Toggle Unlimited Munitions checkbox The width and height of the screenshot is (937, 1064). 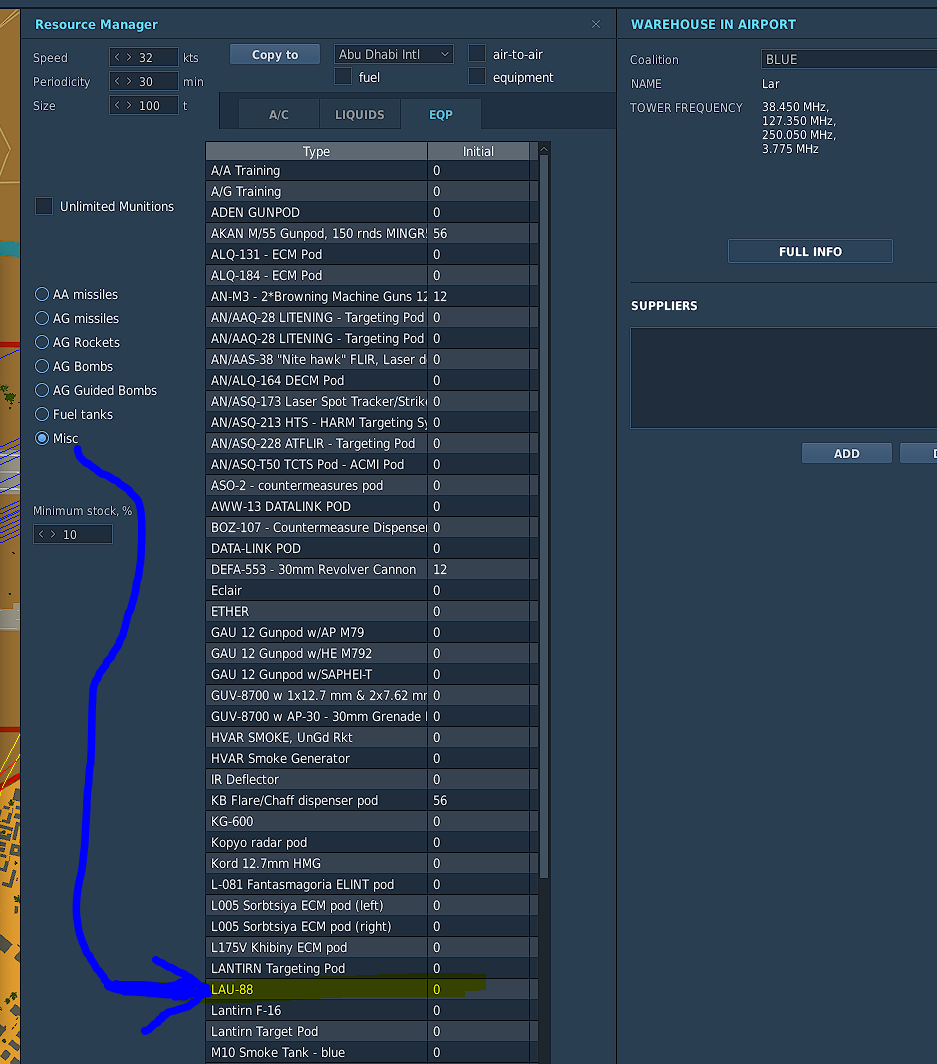(44, 206)
